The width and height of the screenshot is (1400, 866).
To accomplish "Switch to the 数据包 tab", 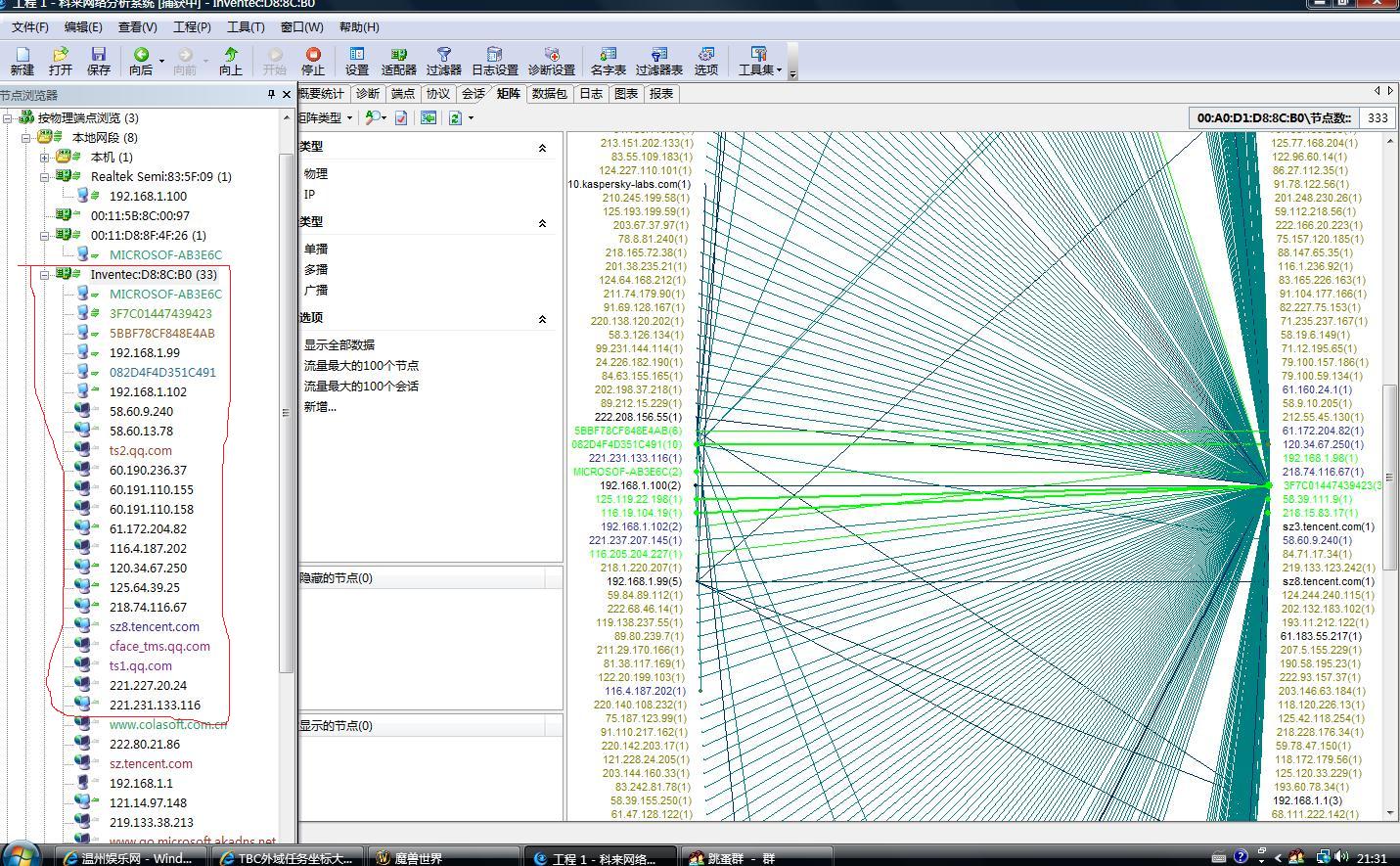I will coord(549,94).
